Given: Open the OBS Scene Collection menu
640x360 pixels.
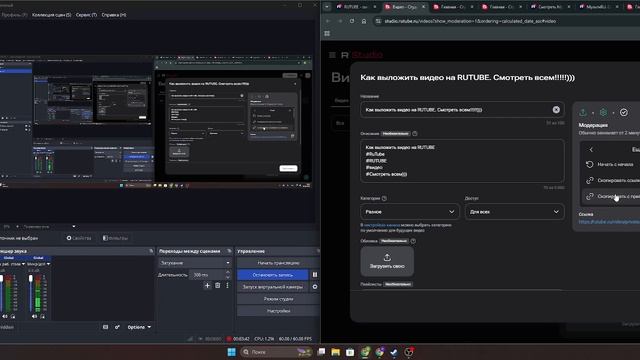Looking at the screenshot, I should tap(51, 15).
